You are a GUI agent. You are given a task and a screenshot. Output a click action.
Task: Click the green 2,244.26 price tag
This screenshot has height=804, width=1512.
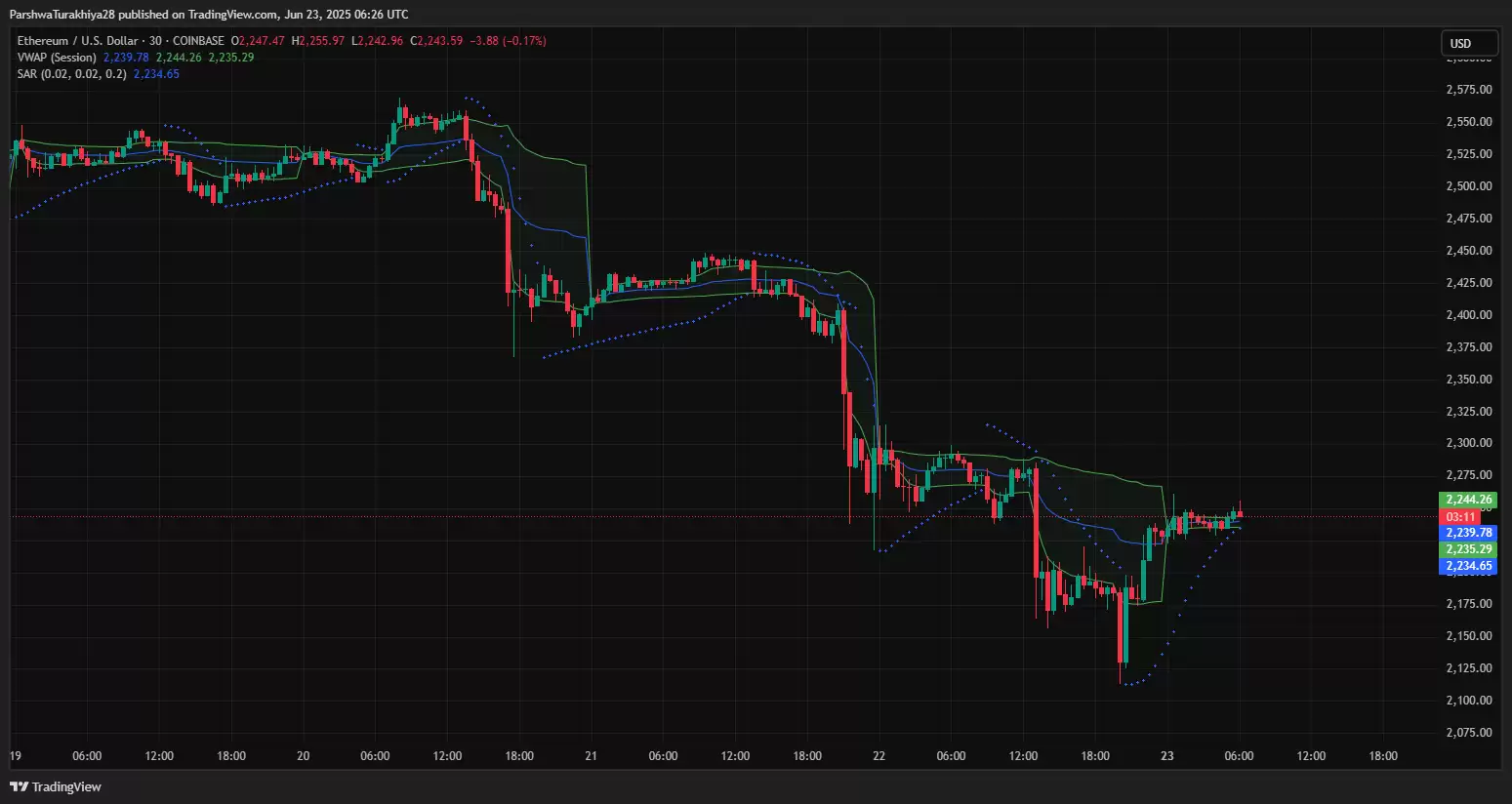point(1468,500)
